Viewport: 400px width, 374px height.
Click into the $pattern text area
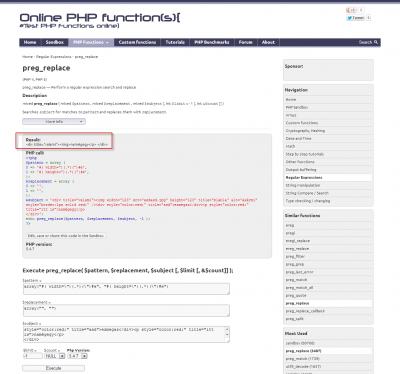coord(126,289)
